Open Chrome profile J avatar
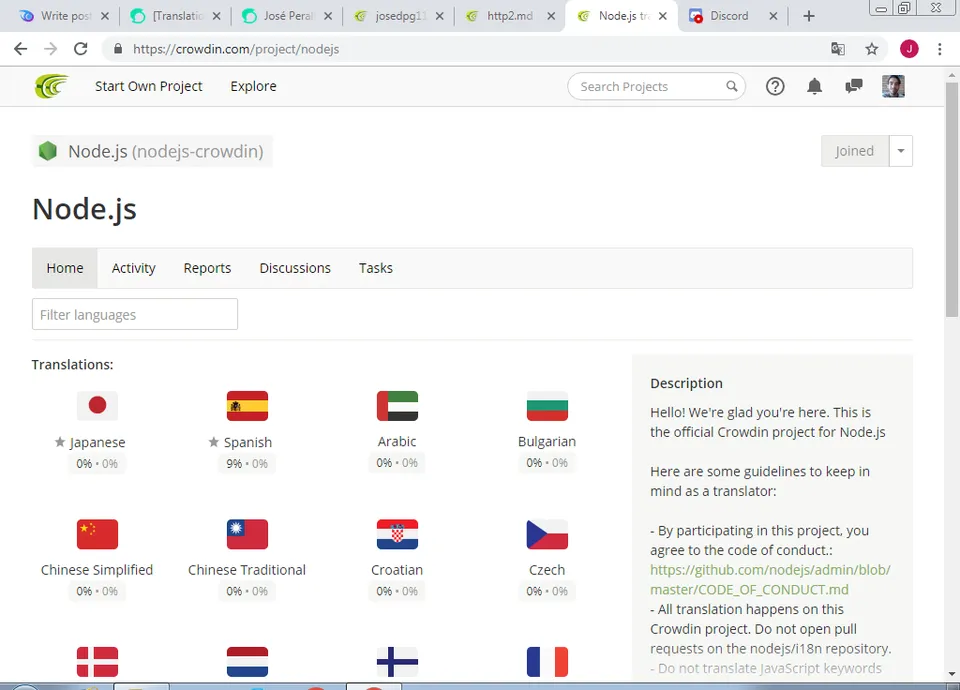Screen dimensions: 960x690 pos(909,49)
